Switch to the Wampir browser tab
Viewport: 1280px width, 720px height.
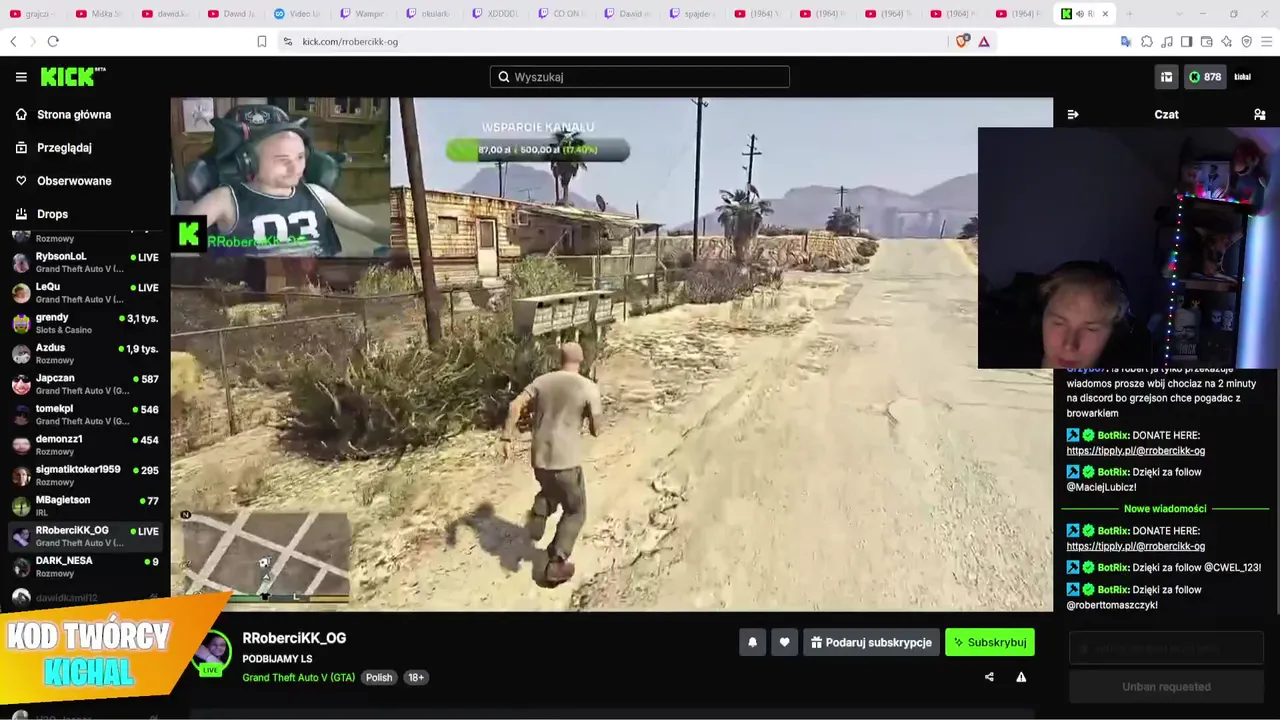(x=365, y=14)
